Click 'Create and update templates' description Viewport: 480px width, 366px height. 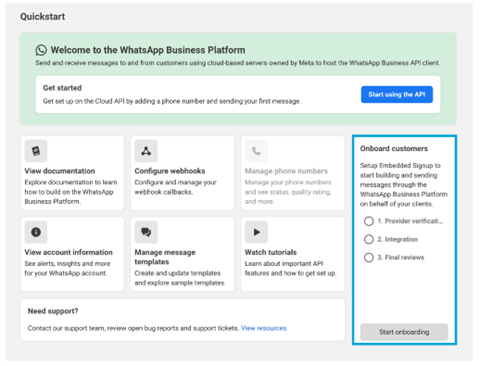pos(180,278)
